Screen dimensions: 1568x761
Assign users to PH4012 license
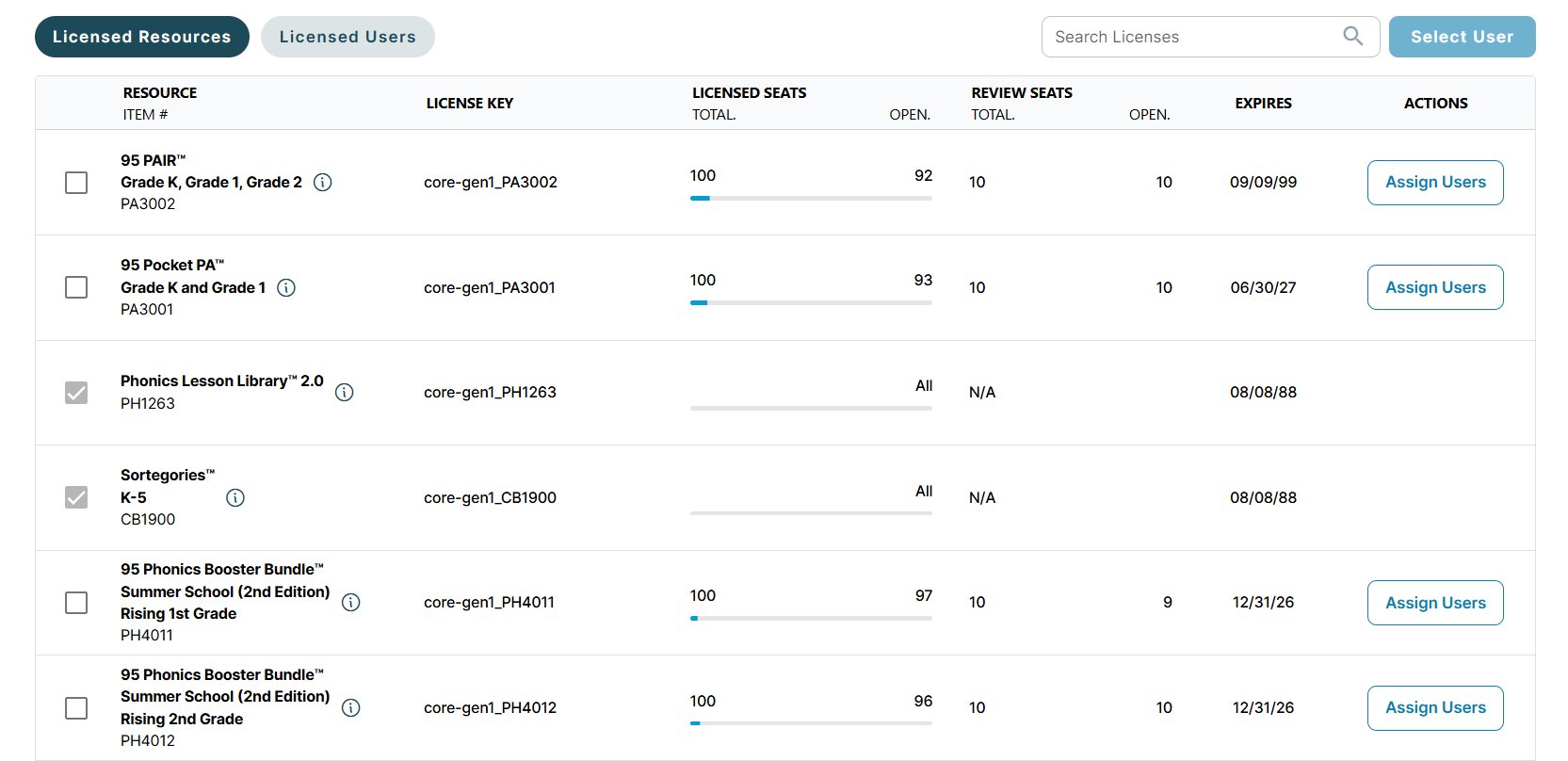click(1435, 708)
